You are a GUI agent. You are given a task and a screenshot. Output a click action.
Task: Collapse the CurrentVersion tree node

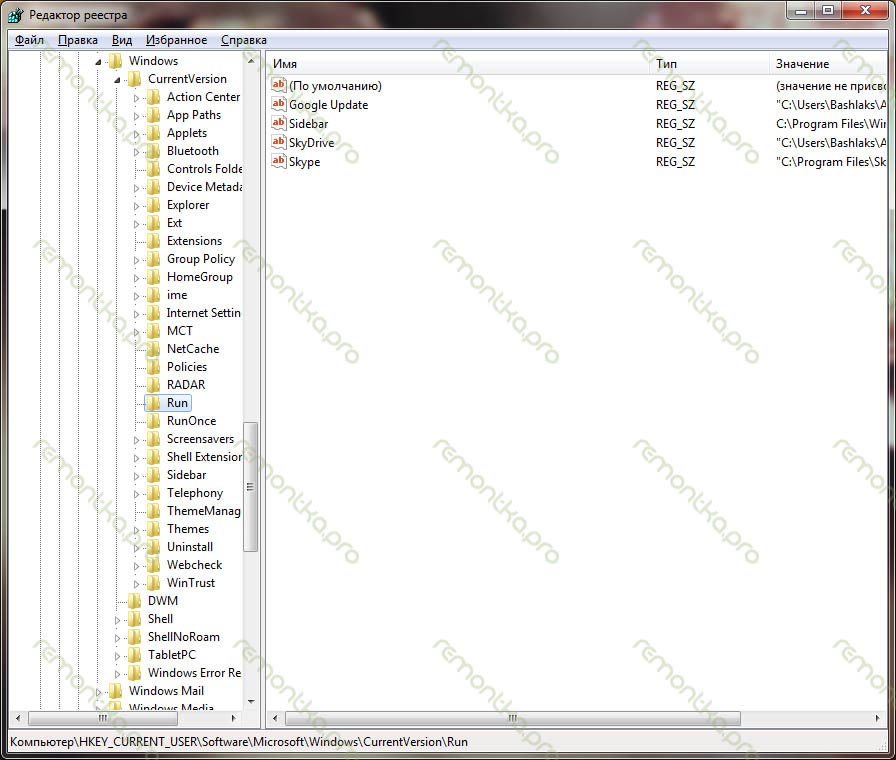pos(117,80)
